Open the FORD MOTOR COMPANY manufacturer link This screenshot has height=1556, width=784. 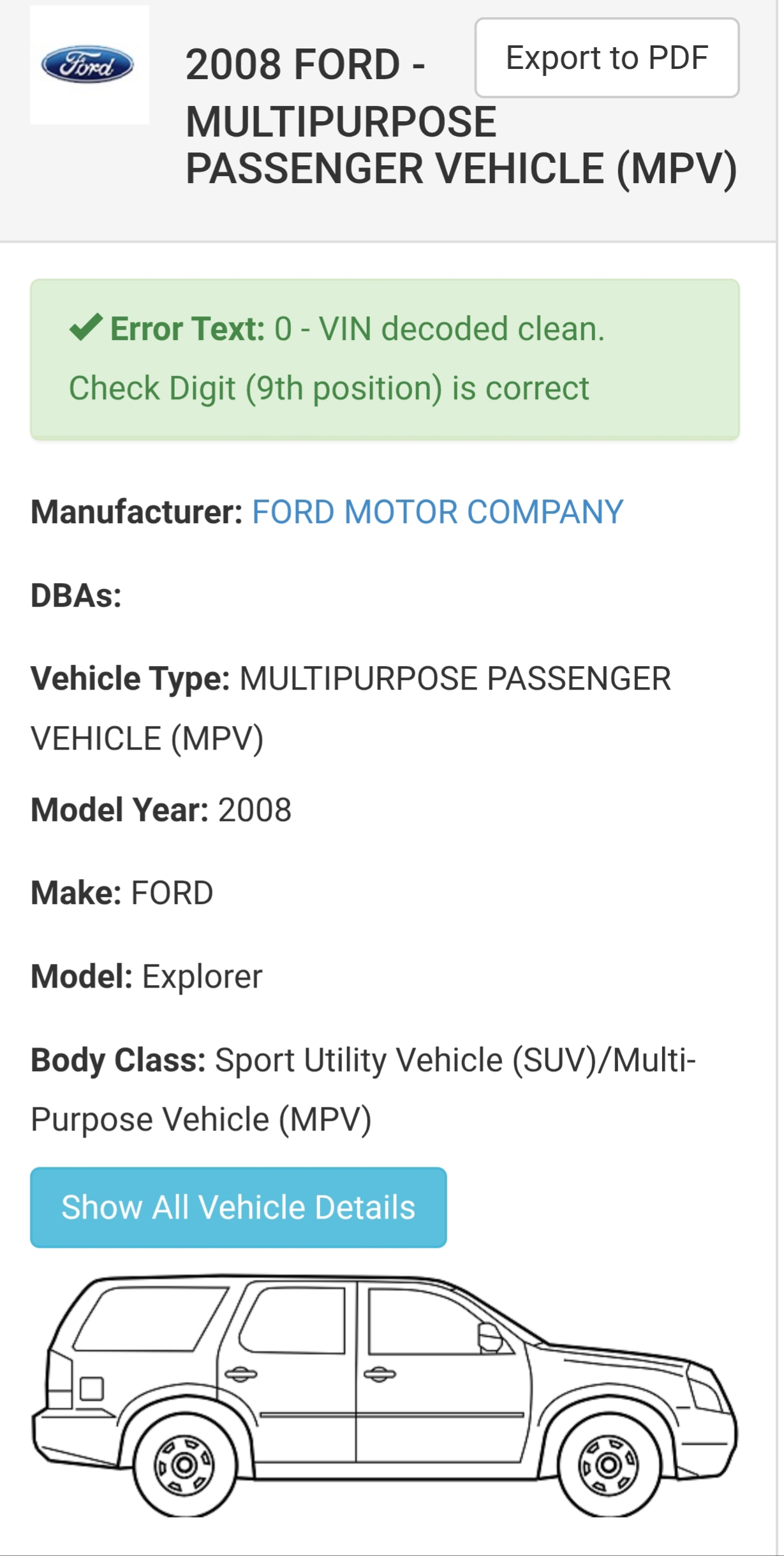pyautogui.click(x=438, y=512)
